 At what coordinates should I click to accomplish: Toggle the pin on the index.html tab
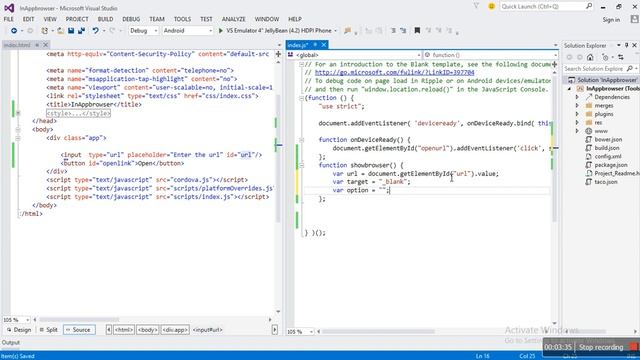(x=37, y=45)
